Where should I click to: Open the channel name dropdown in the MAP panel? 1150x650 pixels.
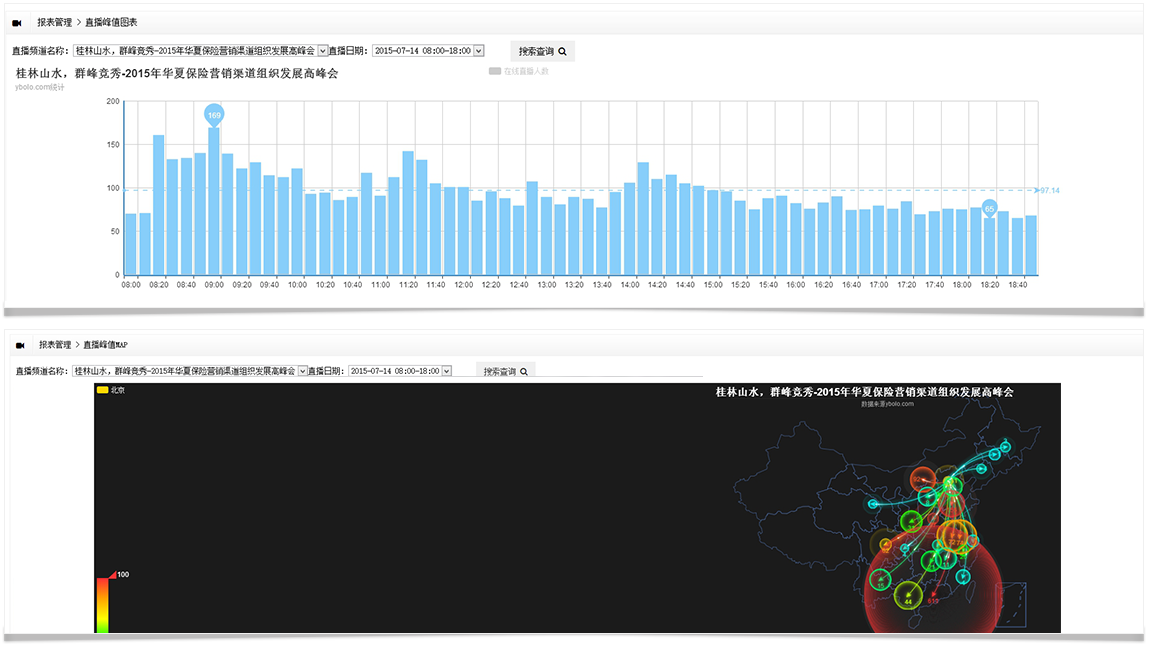[x=190, y=371]
